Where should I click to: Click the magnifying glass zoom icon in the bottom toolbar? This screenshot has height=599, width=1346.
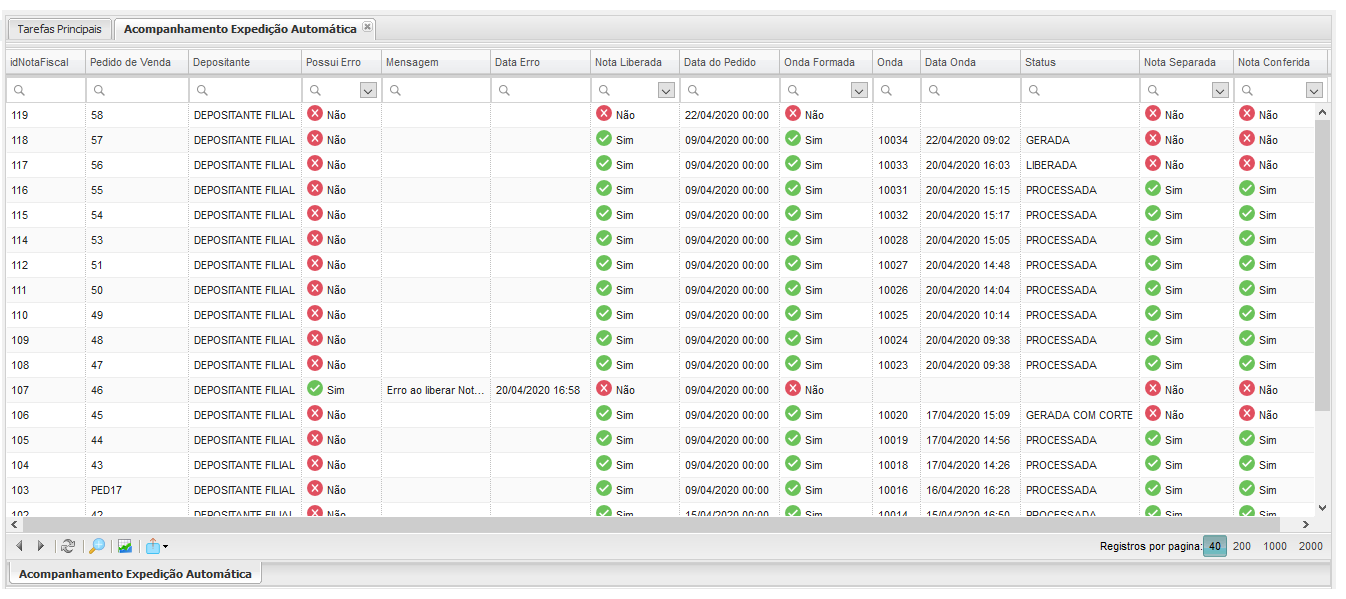tap(97, 546)
